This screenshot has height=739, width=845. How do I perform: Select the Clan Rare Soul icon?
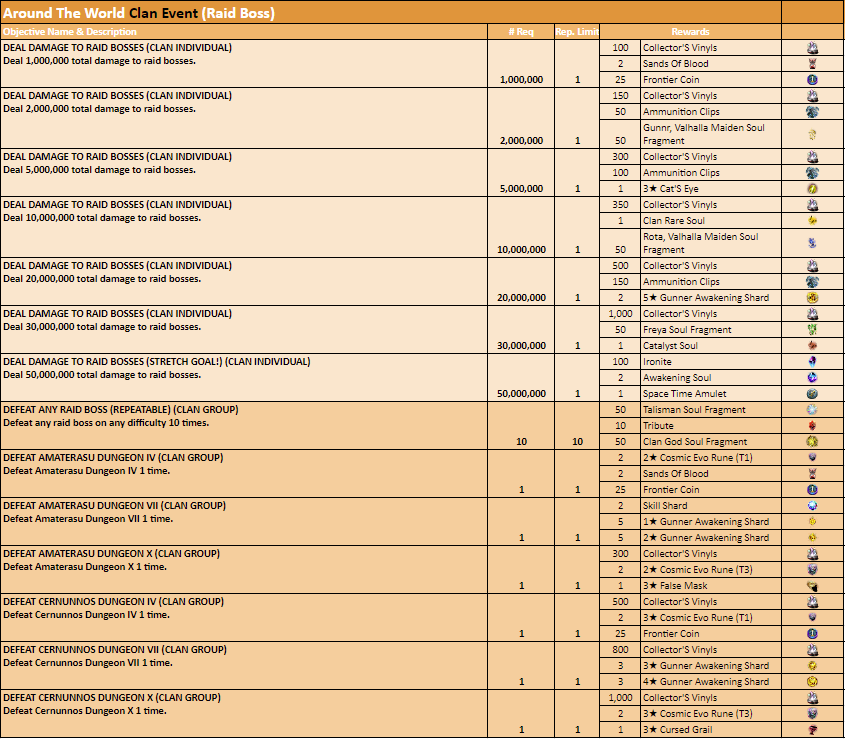point(812,221)
